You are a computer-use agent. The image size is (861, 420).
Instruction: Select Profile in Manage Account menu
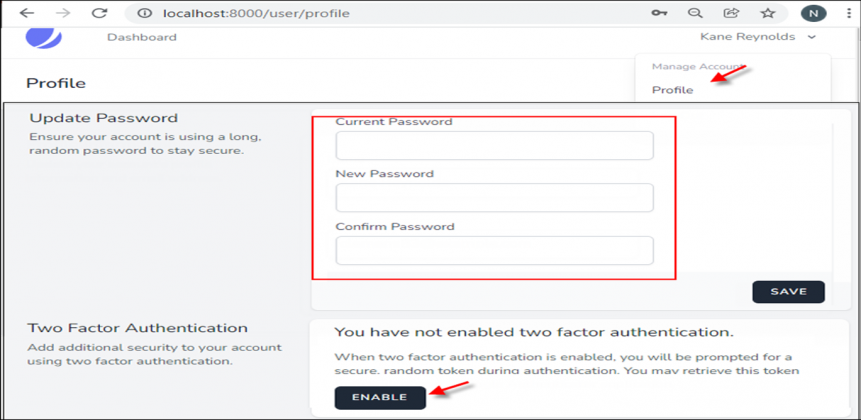672,90
